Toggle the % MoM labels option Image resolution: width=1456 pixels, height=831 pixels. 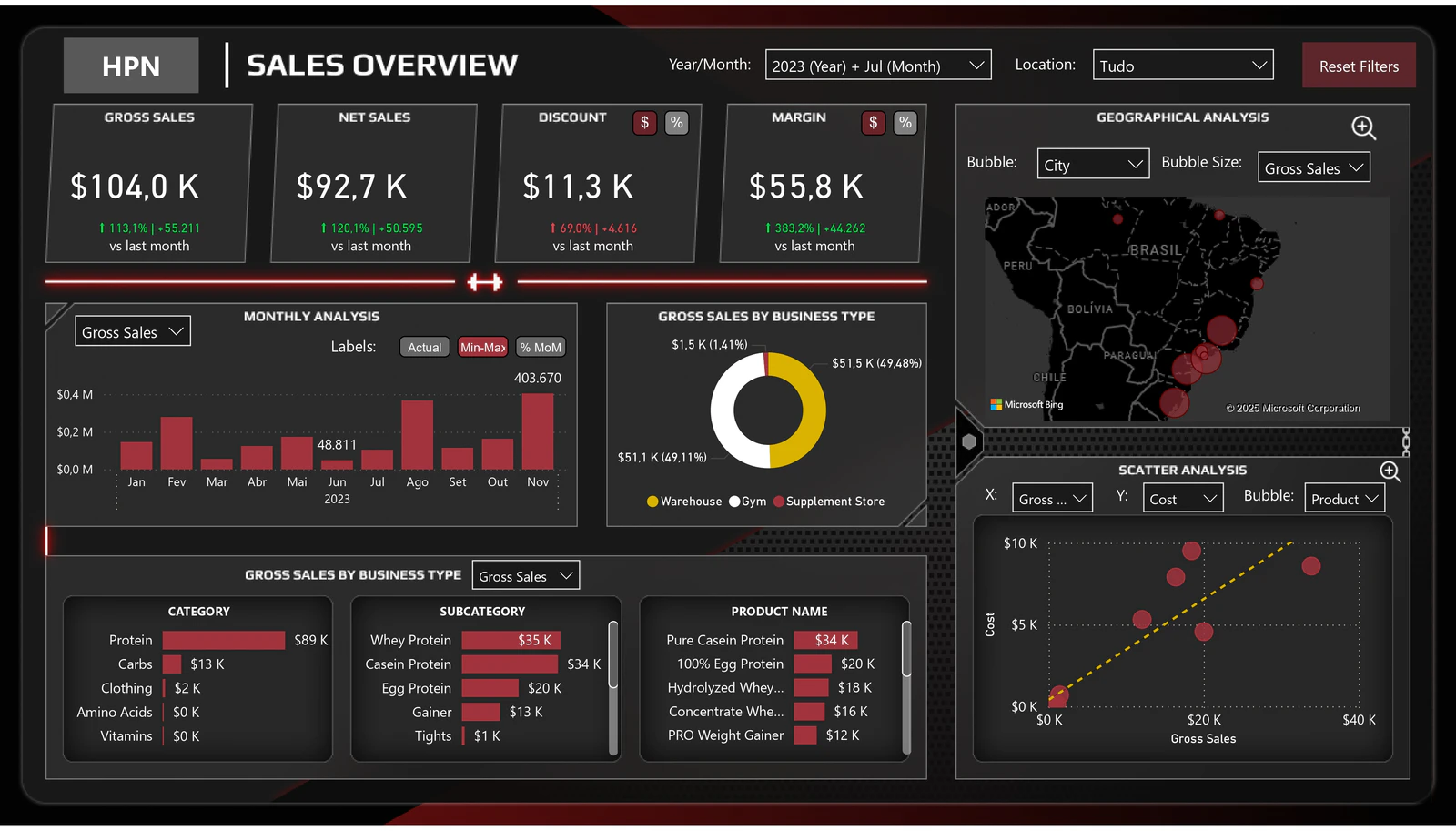pos(541,347)
